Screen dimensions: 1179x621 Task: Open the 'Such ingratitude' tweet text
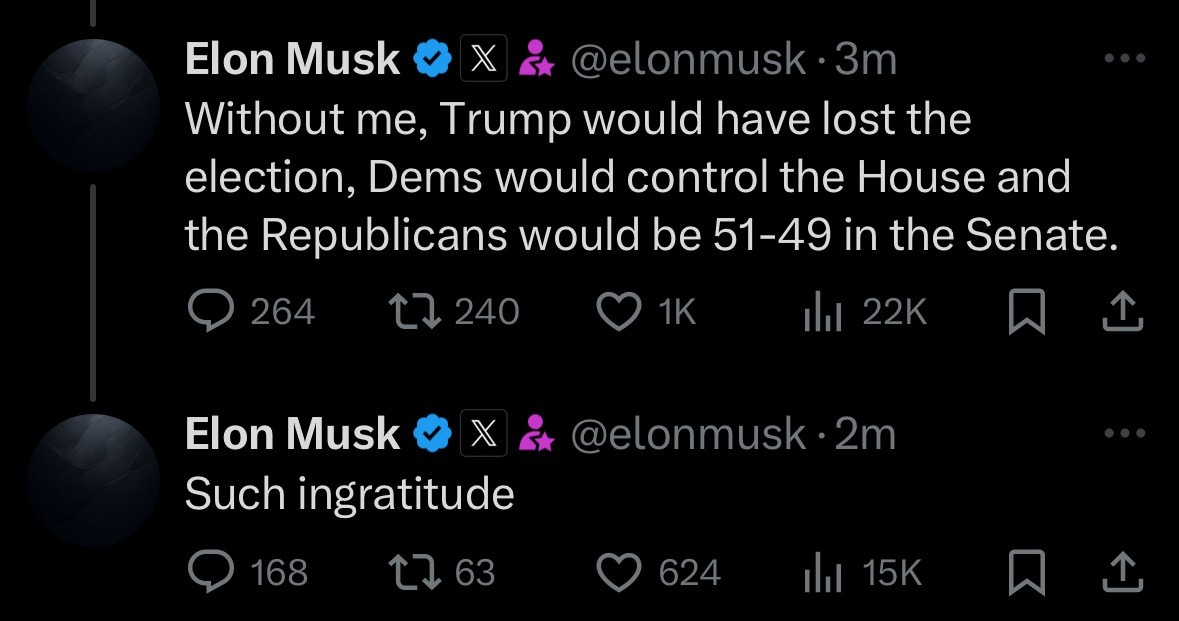coord(349,494)
